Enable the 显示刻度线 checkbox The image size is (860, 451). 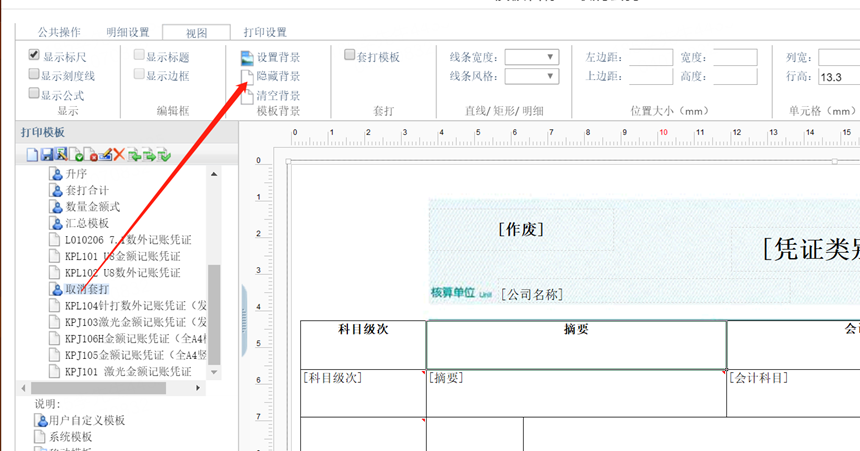point(34,74)
